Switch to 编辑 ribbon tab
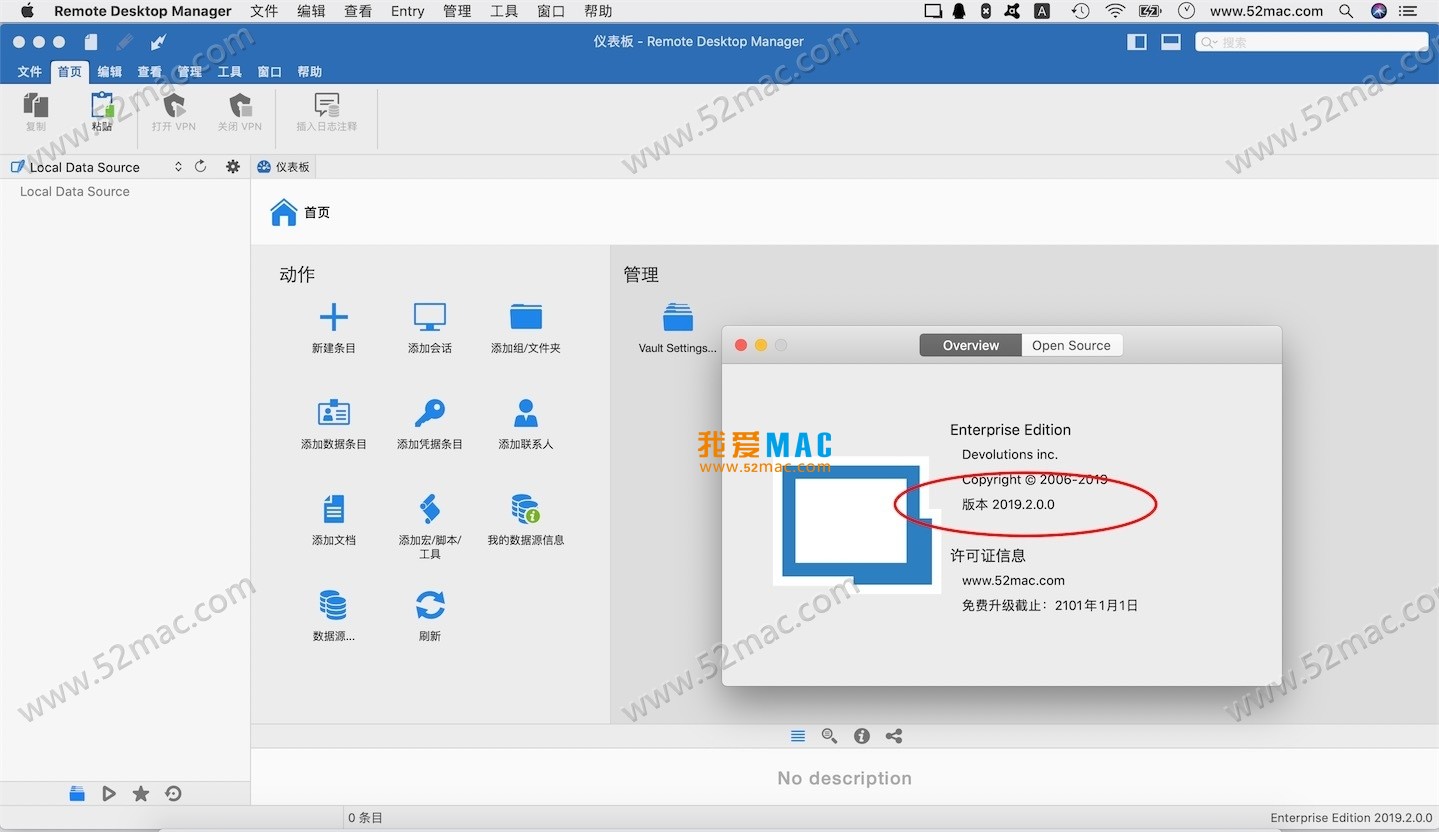The height and width of the screenshot is (832, 1439). (x=110, y=72)
